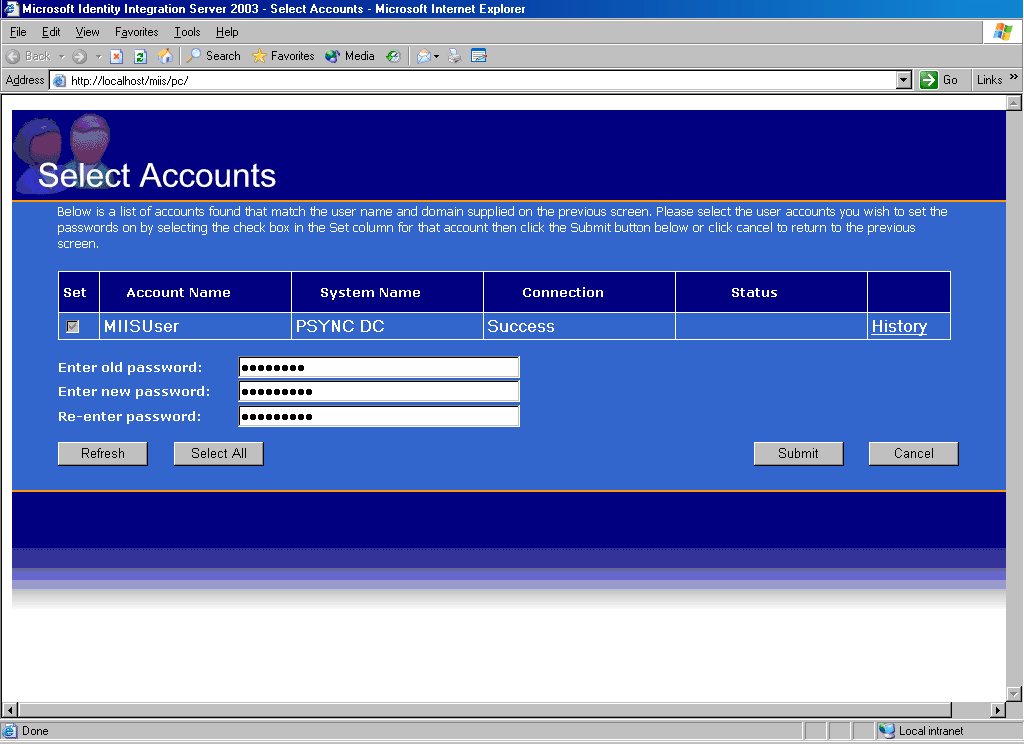Screen dimensions: 1024x744
Task: Open the Favorites star toolbar button
Action: coord(283,56)
